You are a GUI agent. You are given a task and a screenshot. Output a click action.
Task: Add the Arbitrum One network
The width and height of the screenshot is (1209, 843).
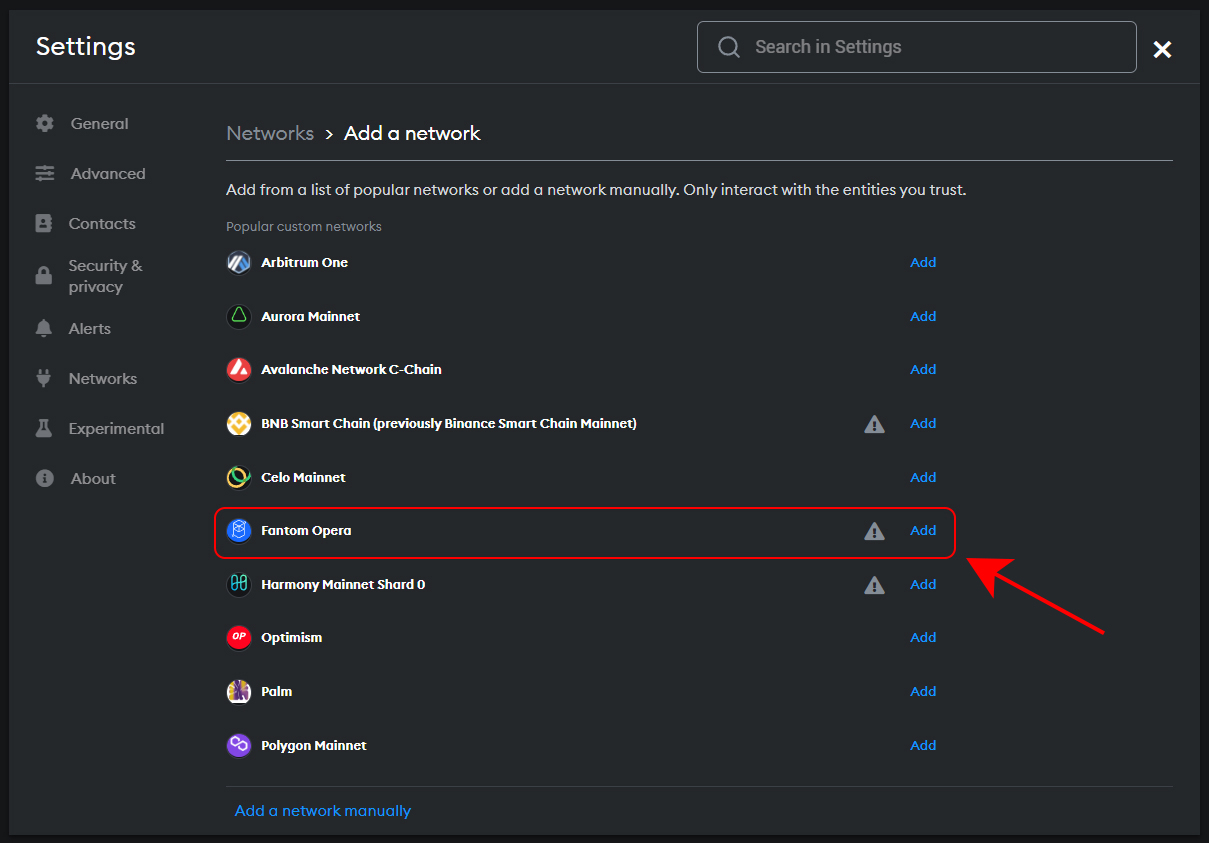click(923, 263)
